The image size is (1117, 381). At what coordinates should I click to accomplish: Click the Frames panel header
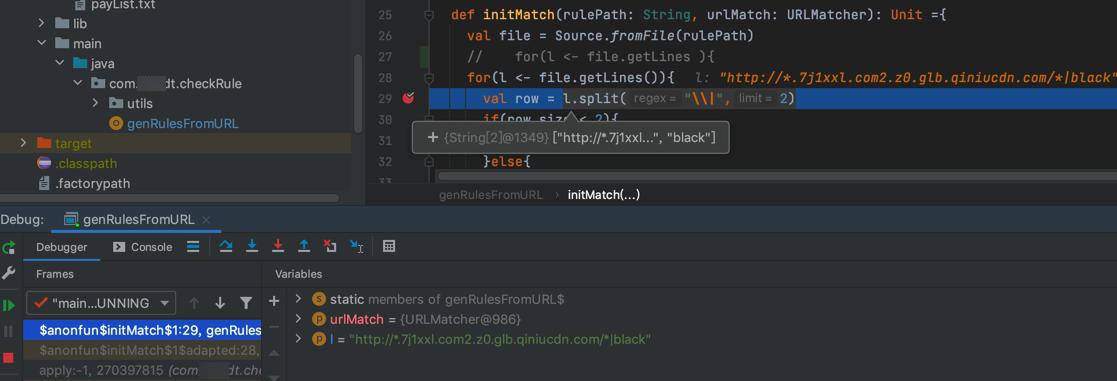click(x=55, y=274)
